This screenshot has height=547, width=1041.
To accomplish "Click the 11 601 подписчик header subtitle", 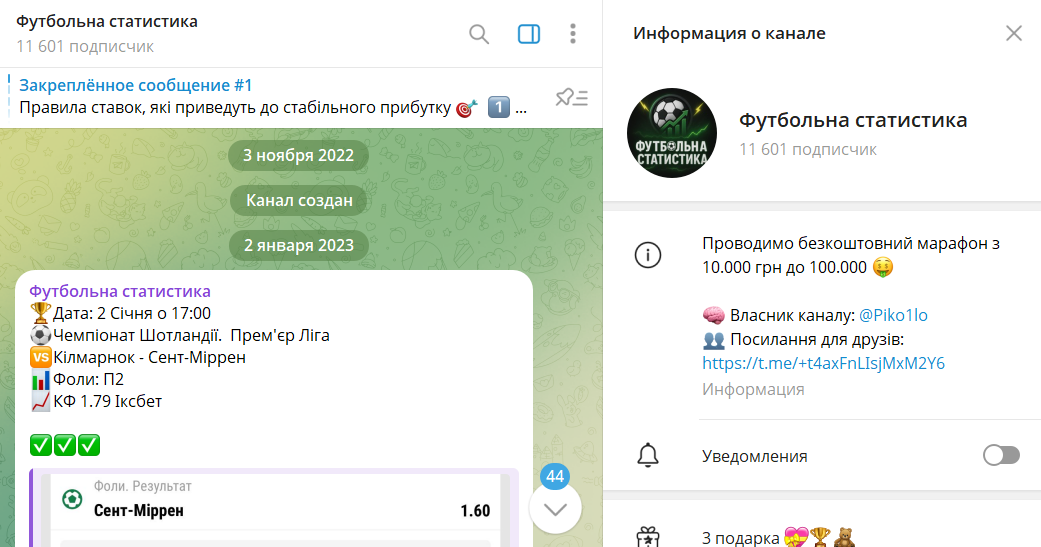I will (85, 46).
